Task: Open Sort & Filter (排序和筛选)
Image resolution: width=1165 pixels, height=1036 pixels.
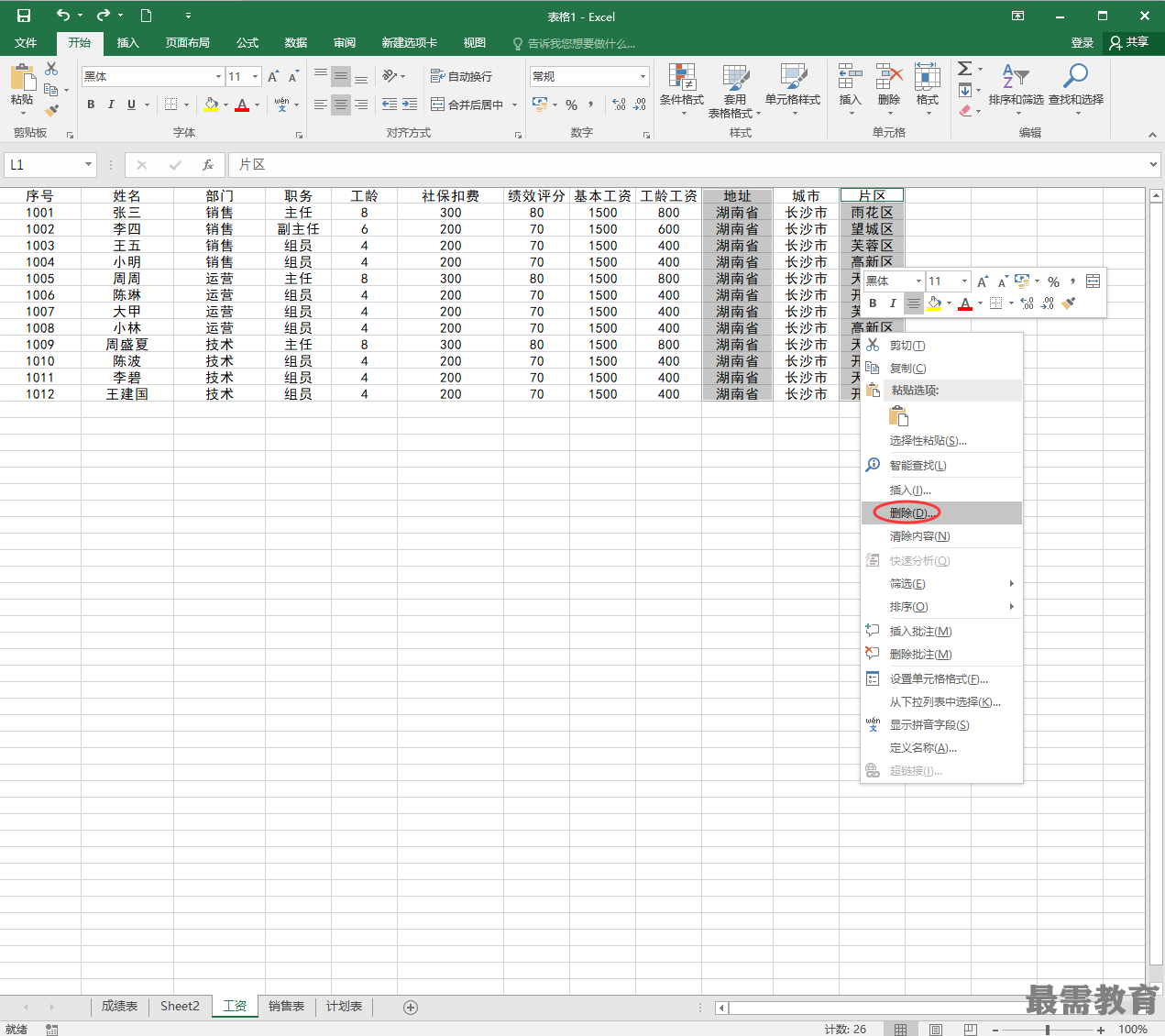Action: pyautogui.click(x=1016, y=90)
